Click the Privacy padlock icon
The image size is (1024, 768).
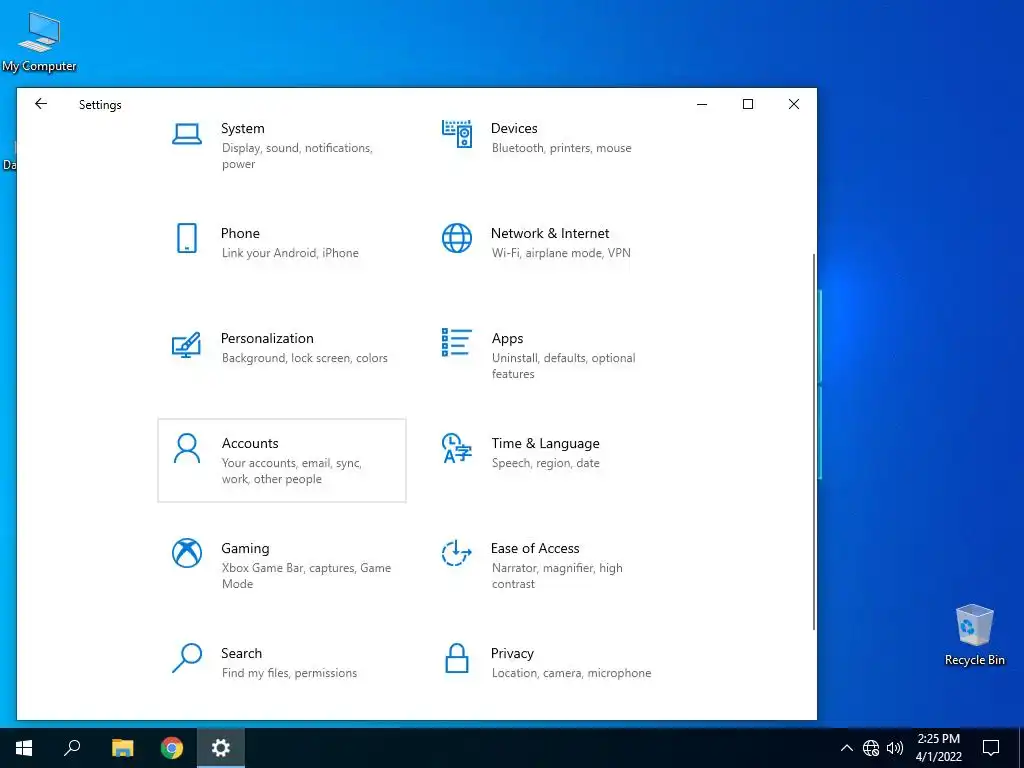(x=456, y=658)
